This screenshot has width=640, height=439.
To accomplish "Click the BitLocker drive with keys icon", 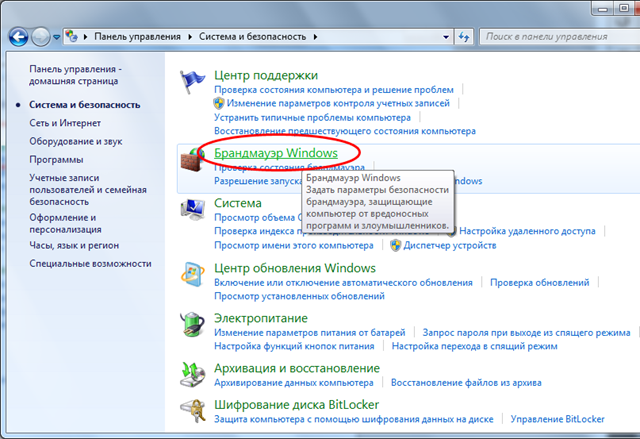I will coord(193,411).
